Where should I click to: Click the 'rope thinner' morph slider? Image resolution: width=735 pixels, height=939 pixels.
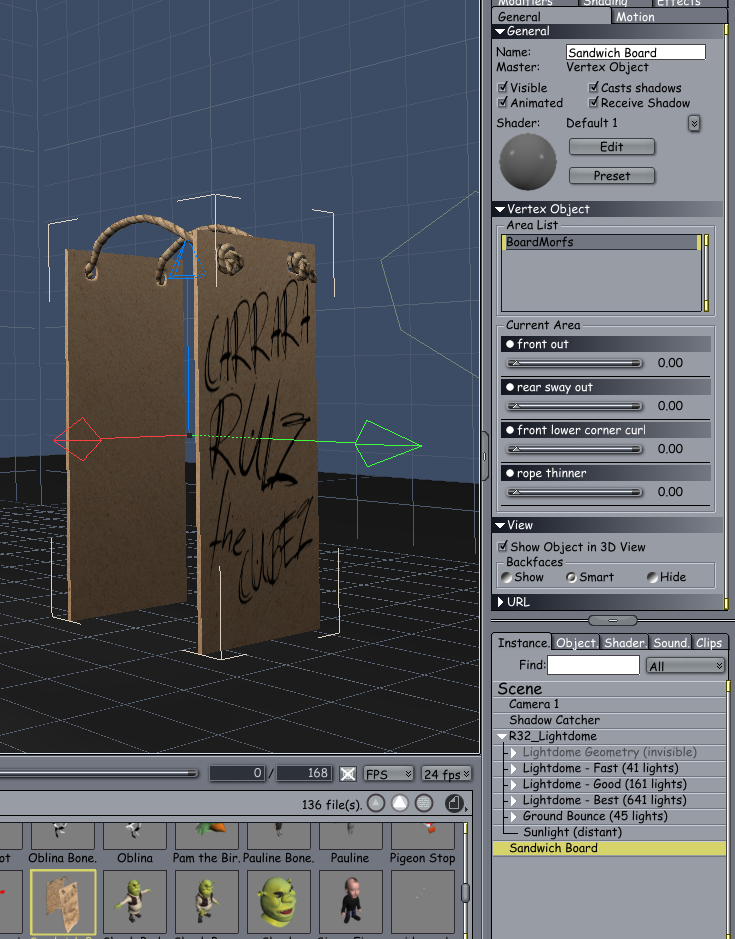574,492
